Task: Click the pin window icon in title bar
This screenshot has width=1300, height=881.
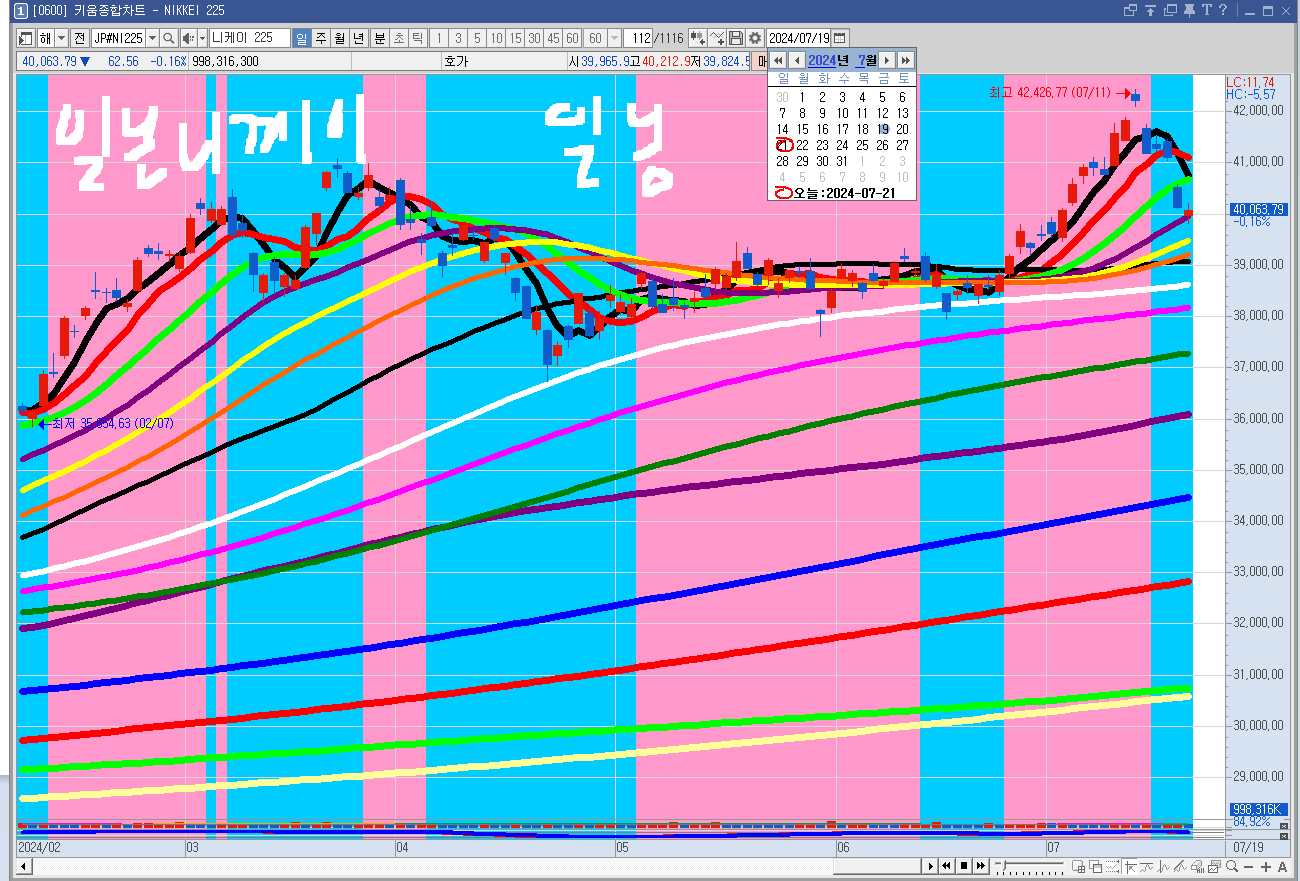Action: pyautogui.click(x=1189, y=10)
